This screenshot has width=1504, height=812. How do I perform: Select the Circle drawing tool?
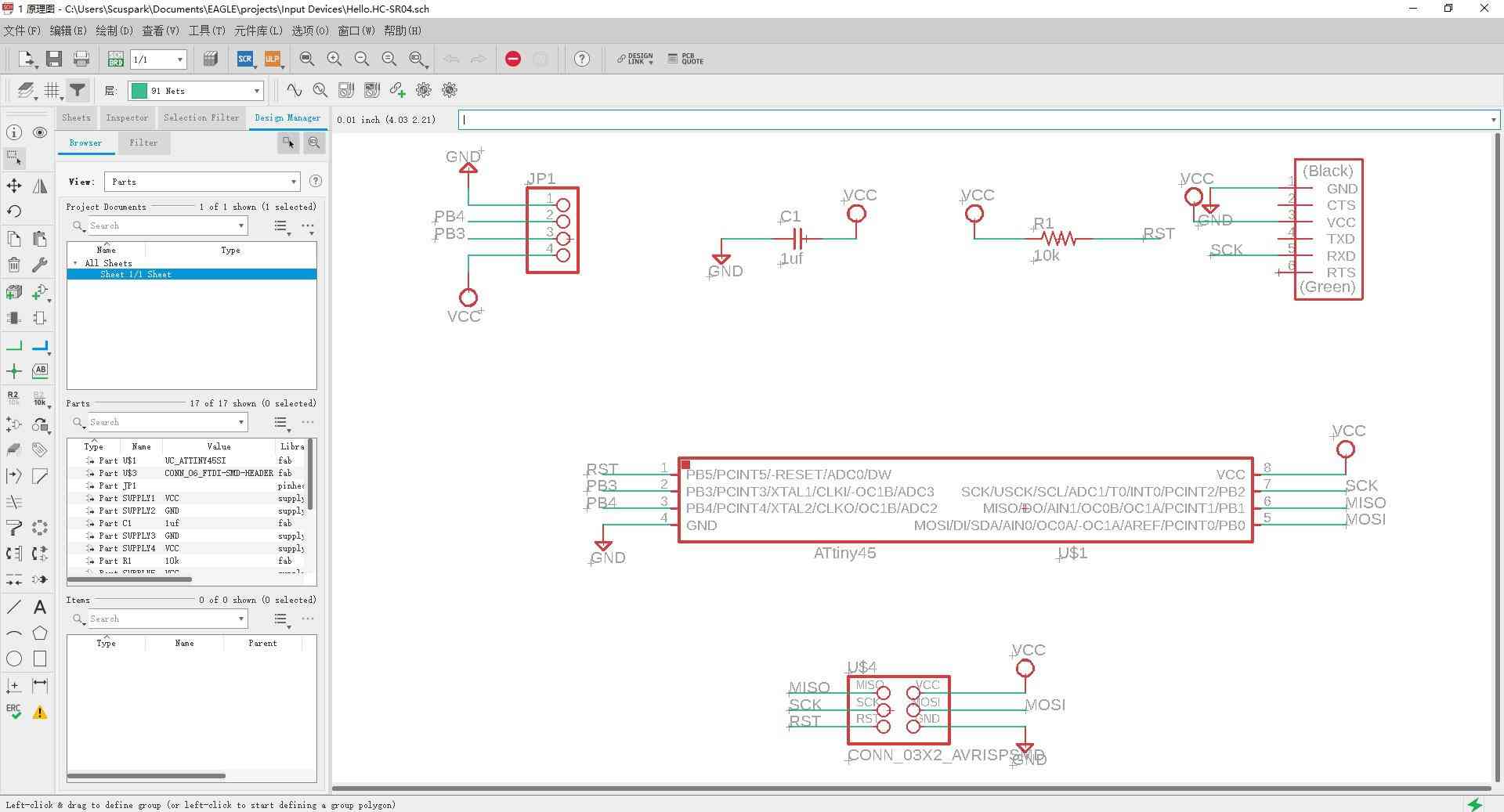pos(14,659)
